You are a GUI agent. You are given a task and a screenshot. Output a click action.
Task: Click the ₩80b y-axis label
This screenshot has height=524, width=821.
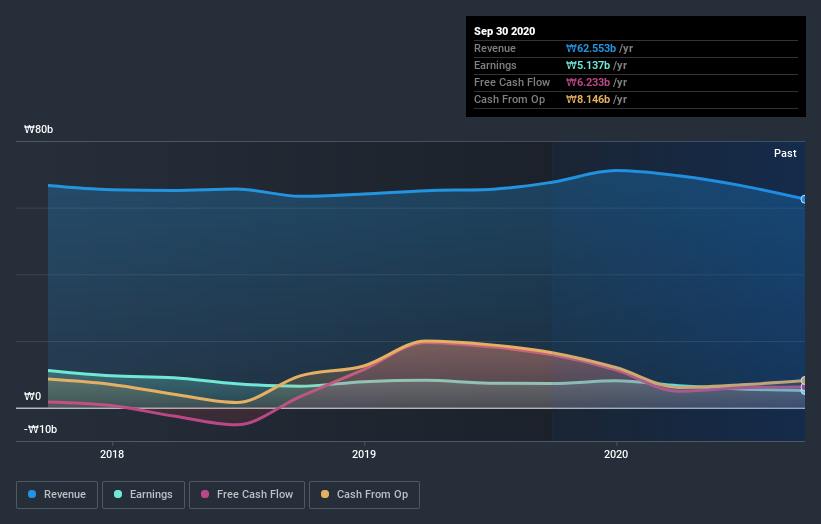click(x=38, y=129)
